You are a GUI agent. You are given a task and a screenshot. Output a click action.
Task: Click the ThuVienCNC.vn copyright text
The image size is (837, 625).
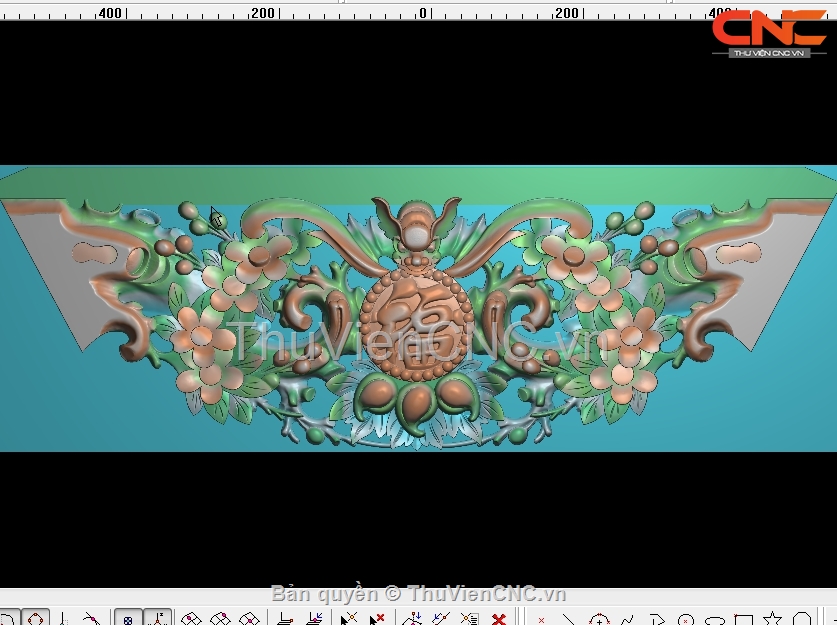point(418,594)
